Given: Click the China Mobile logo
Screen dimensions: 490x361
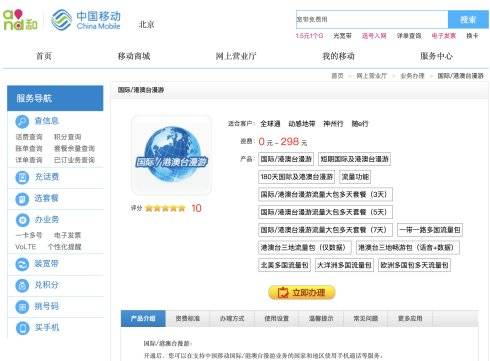Looking at the screenshot, I should click(x=86, y=20).
